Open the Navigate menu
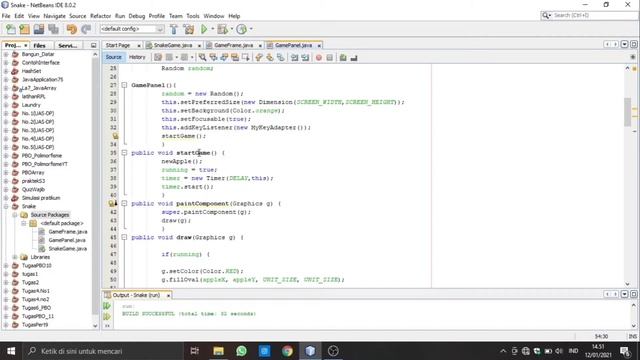The height and width of the screenshot is (360, 640). [54, 16]
